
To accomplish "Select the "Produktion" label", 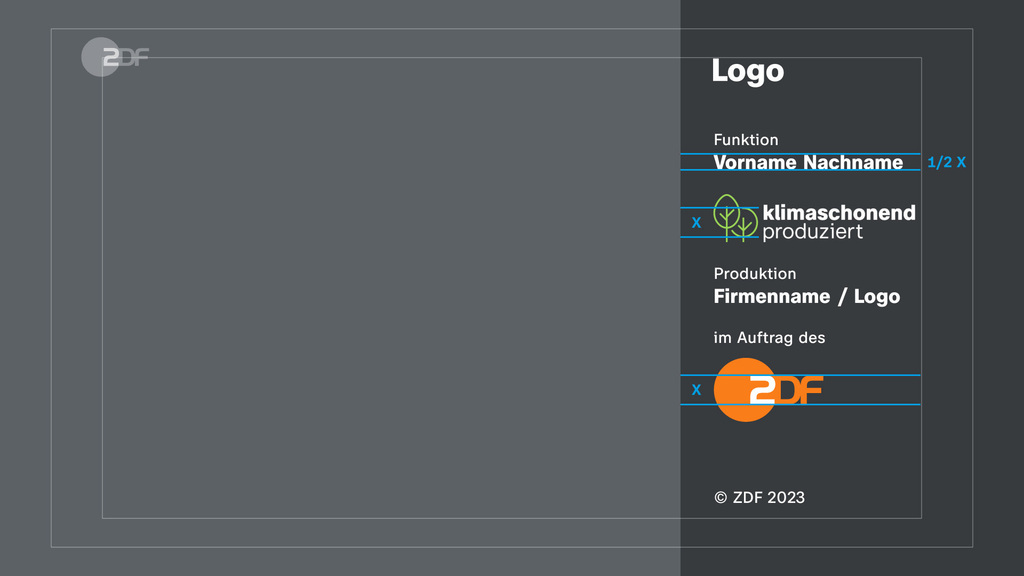I will point(755,273).
